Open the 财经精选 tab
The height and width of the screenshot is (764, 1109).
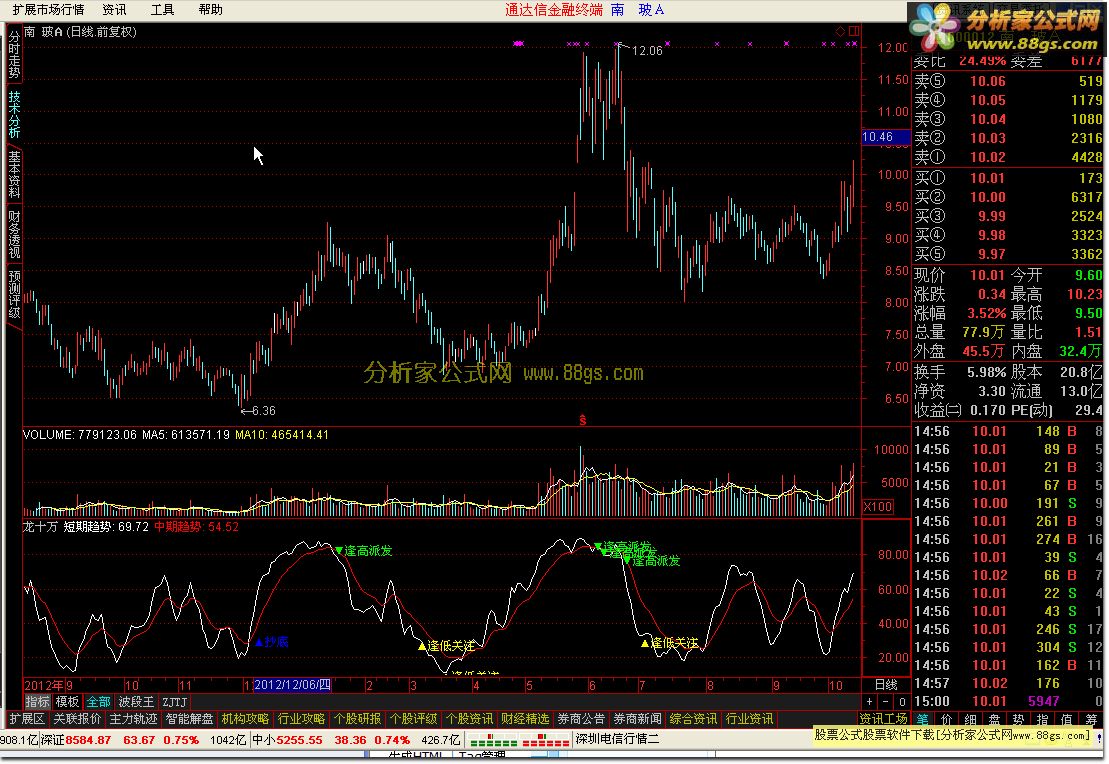(525, 719)
